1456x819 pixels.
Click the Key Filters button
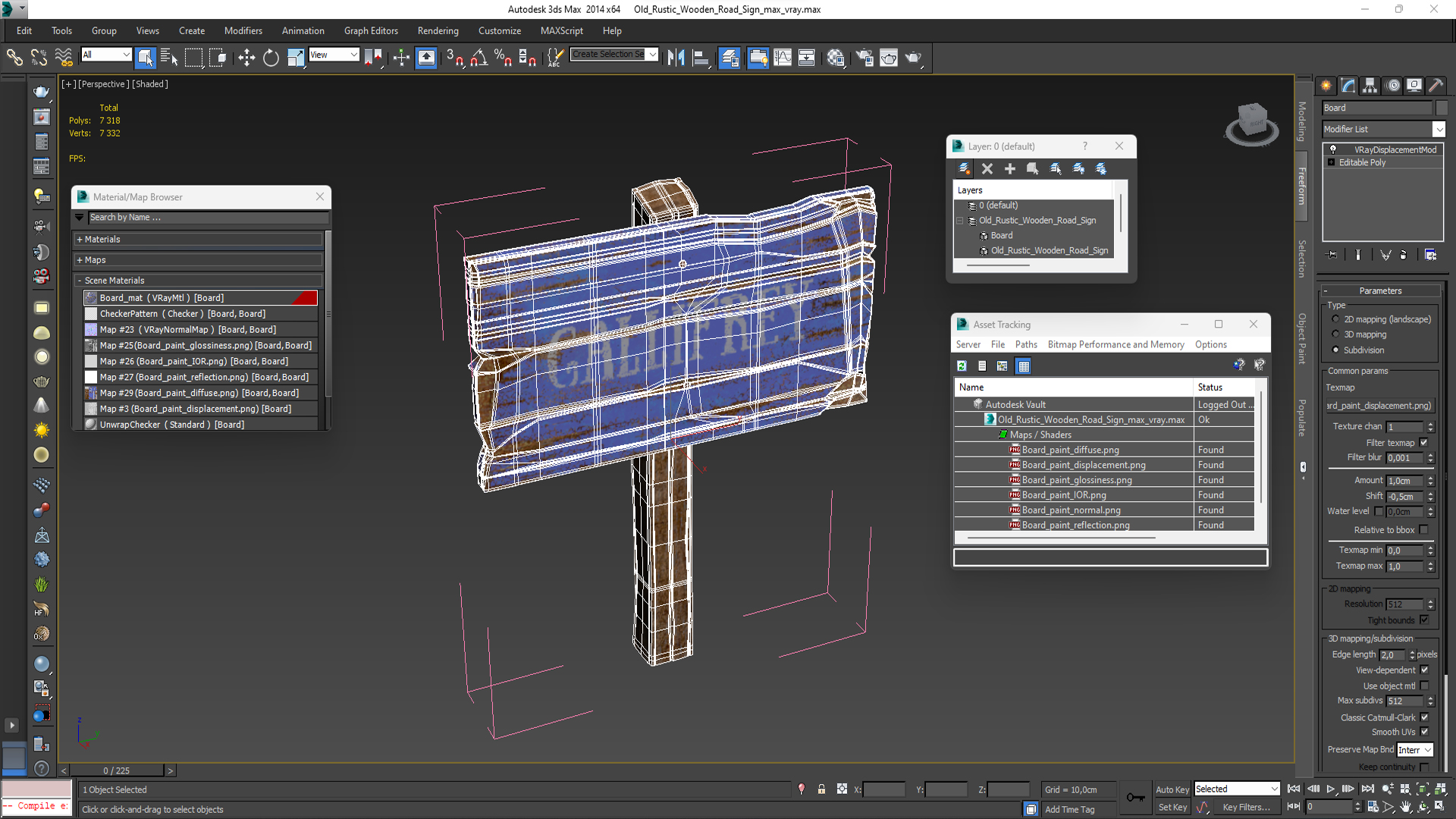coord(1246,808)
